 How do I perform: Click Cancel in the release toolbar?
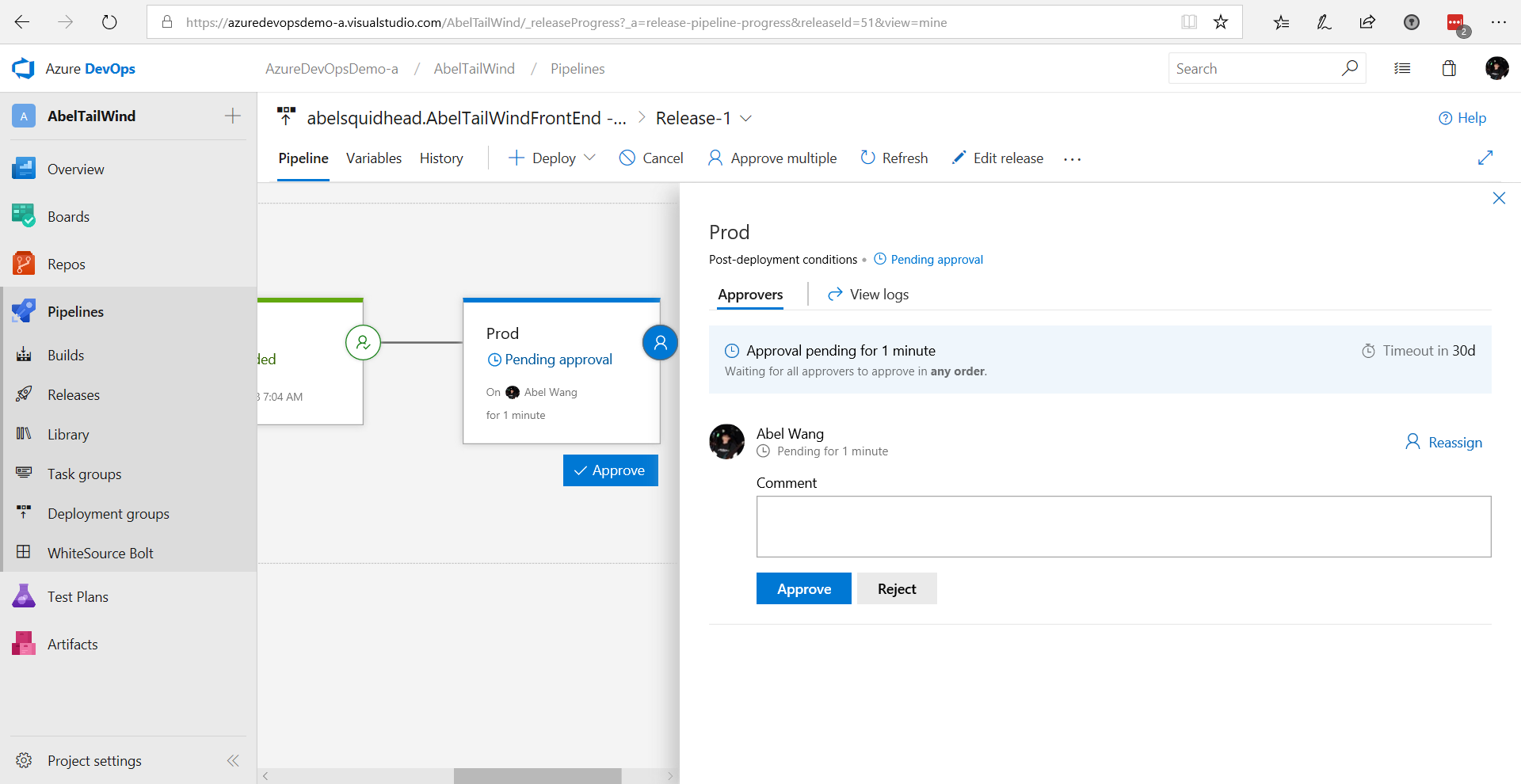(x=651, y=158)
